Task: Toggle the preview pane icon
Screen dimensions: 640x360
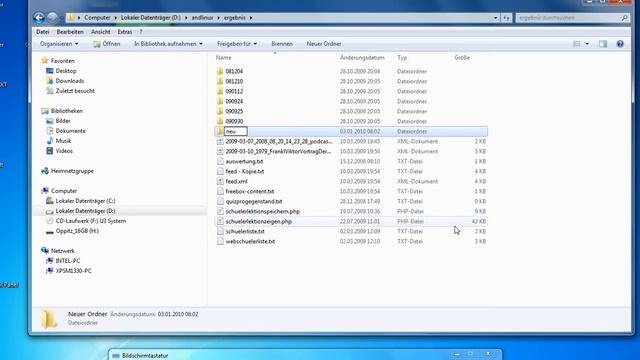Action: pyautogui.click(x=603, y=44)
